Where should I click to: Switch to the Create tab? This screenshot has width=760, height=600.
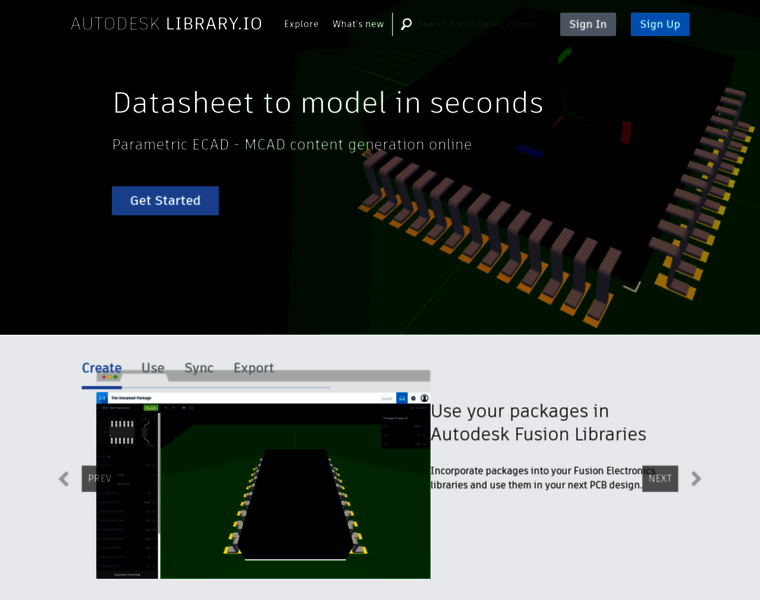click(101, 368)
